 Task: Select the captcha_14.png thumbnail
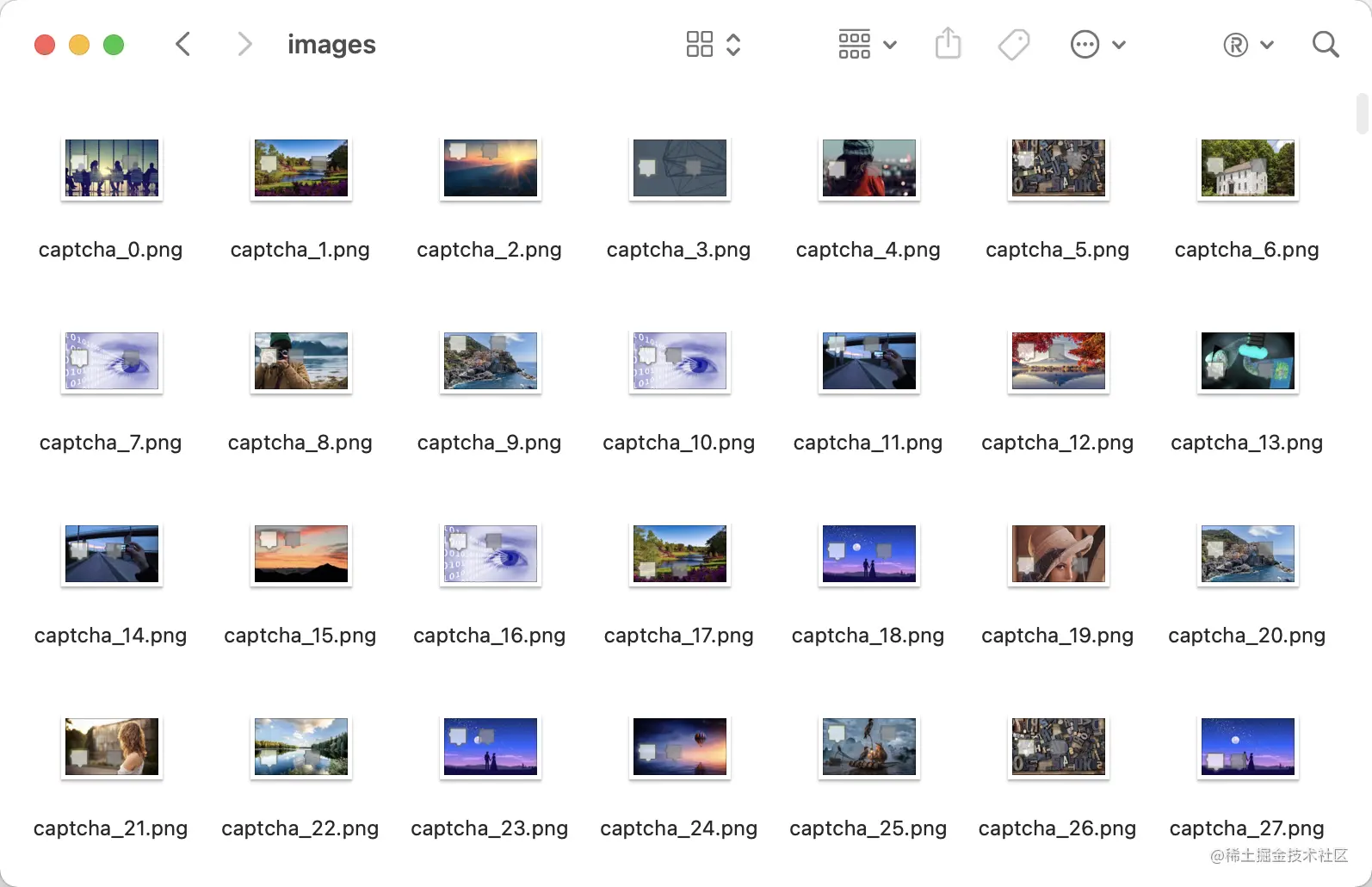(x=112, y=554)
